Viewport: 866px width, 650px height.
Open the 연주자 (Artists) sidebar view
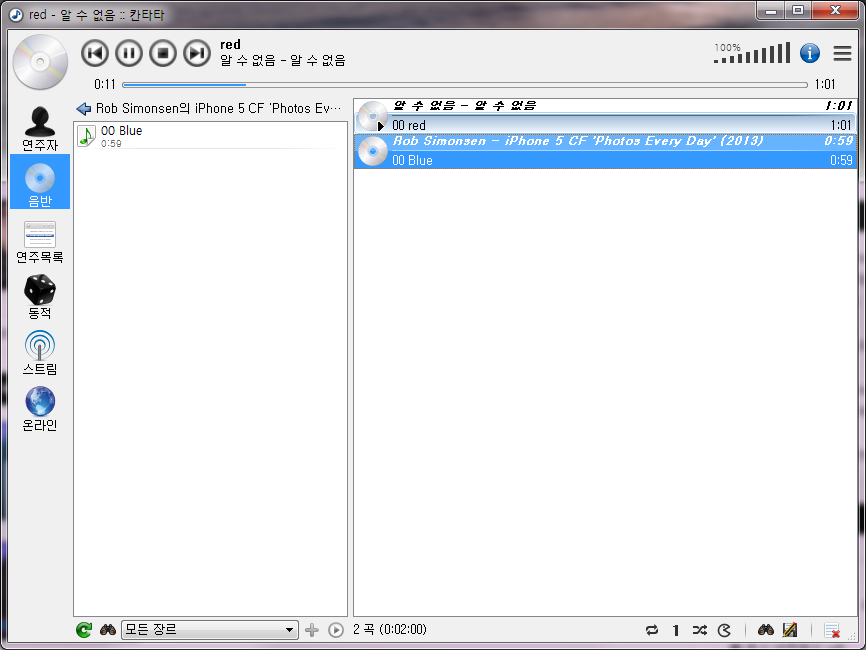pos(40,127)
